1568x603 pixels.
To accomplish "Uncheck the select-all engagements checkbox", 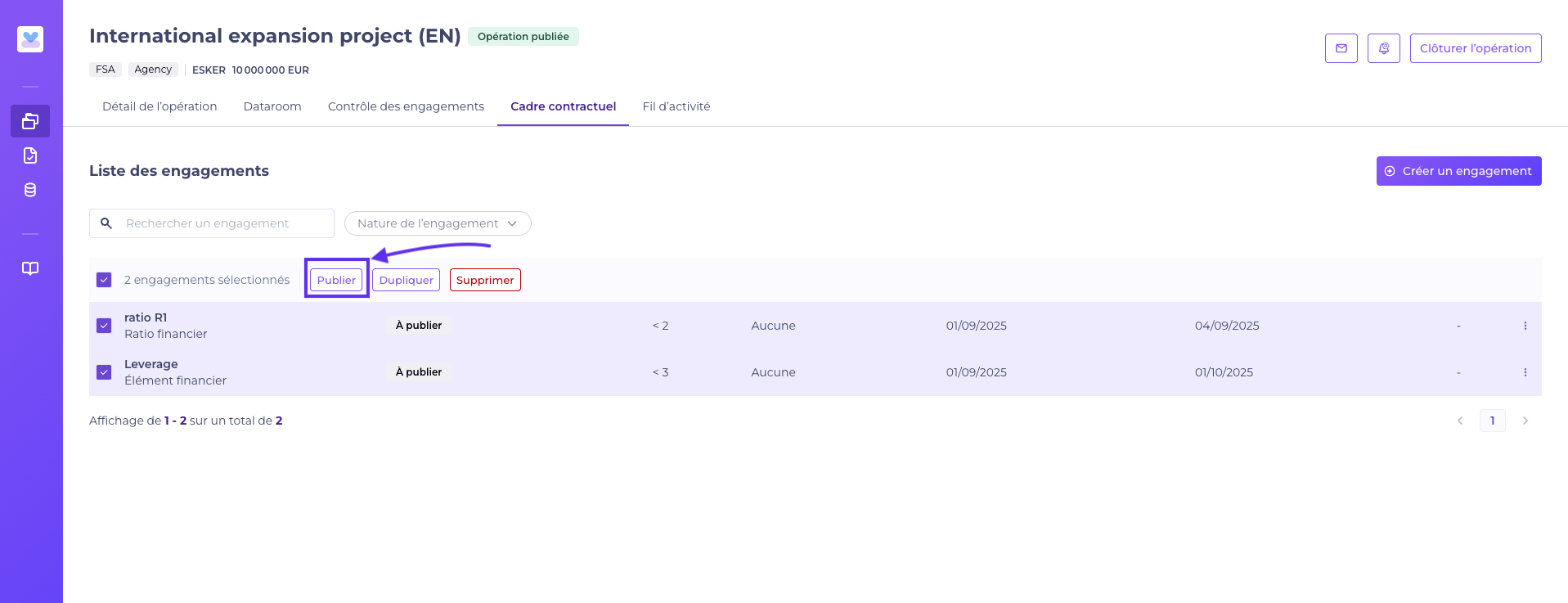I will click(104, 280).
